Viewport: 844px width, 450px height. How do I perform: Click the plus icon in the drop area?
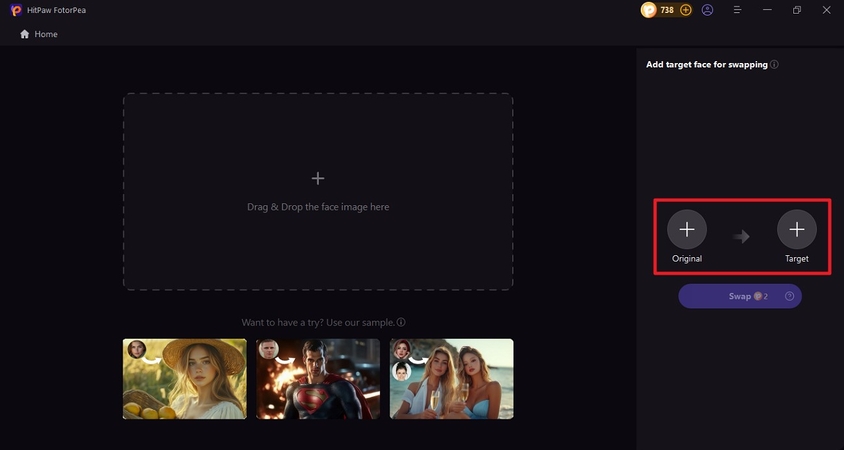pos(318,178)
